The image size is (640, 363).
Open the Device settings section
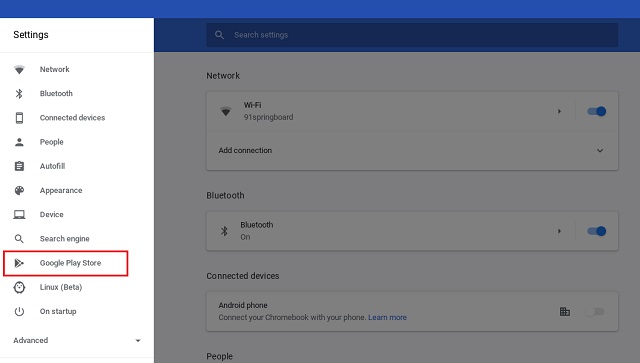click(x=51, y=214)
